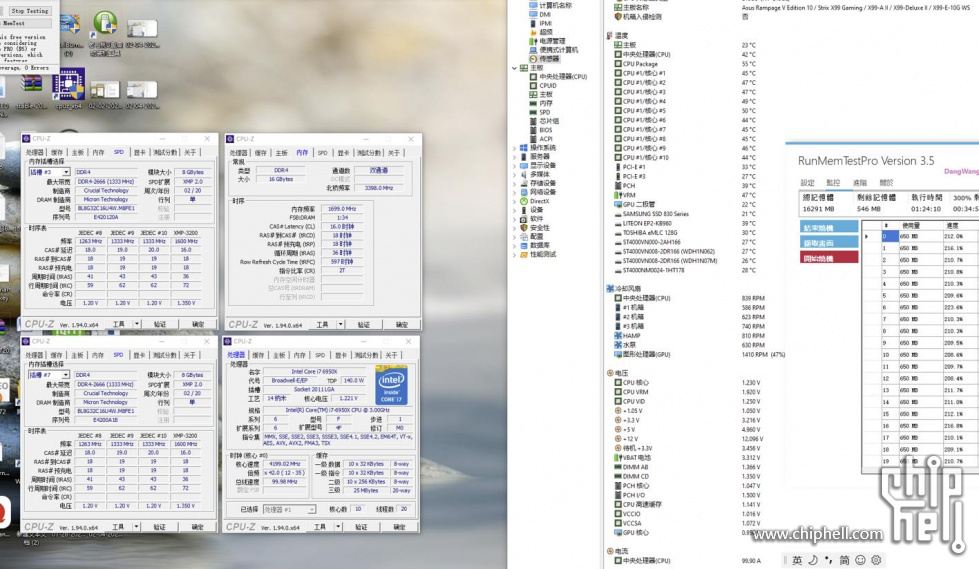Select the 传感器 sensor node in AIDA64 tree

(544, 59)
